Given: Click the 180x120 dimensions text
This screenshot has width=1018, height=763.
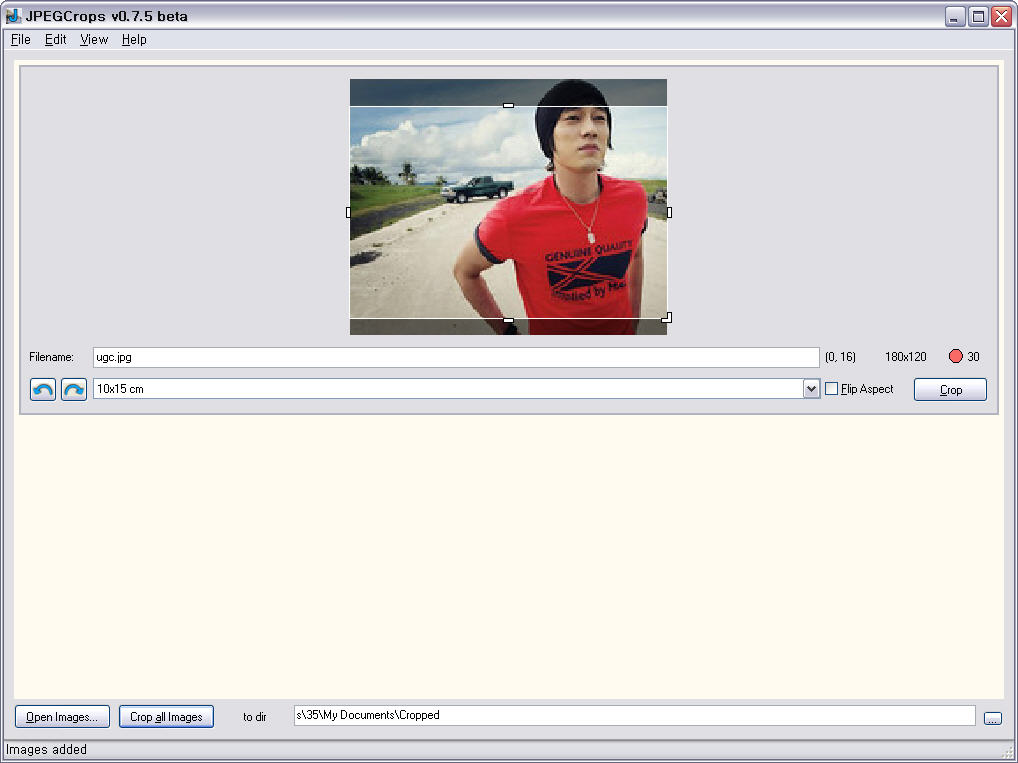Looking at the screenshot, I should point(906,356).
